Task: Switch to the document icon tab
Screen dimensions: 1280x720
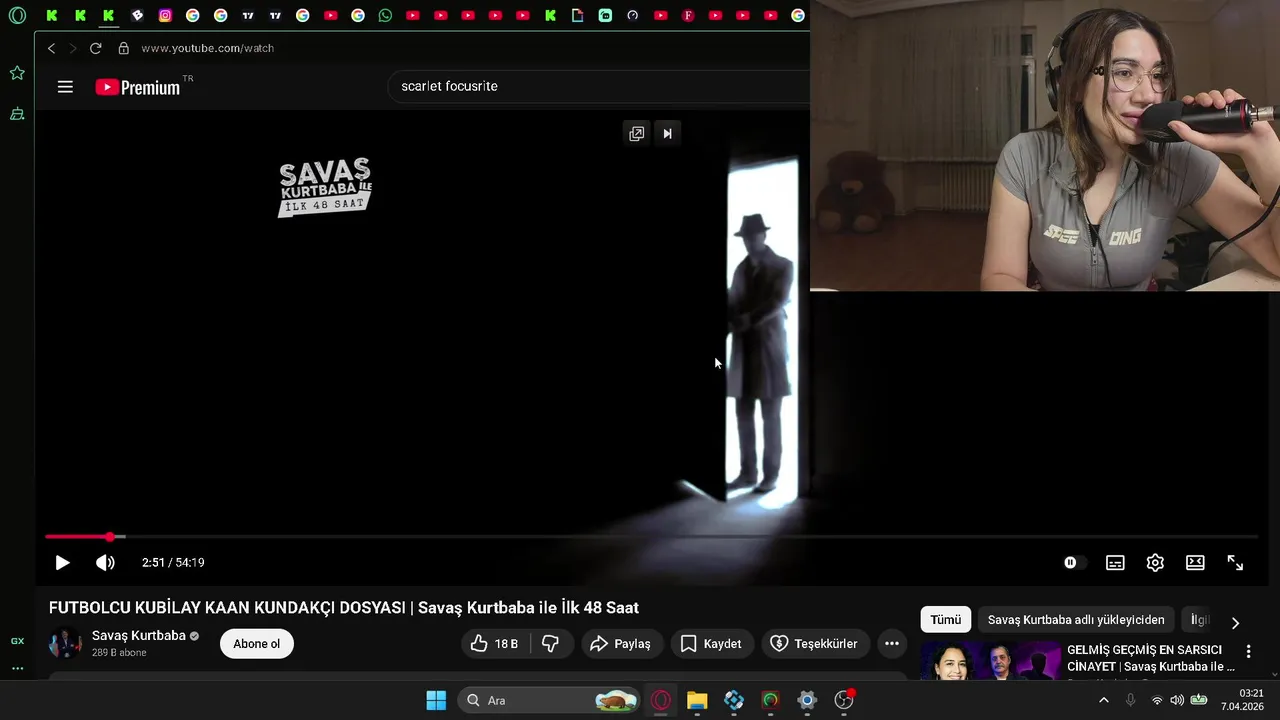Action: click(x=578, y=15)
